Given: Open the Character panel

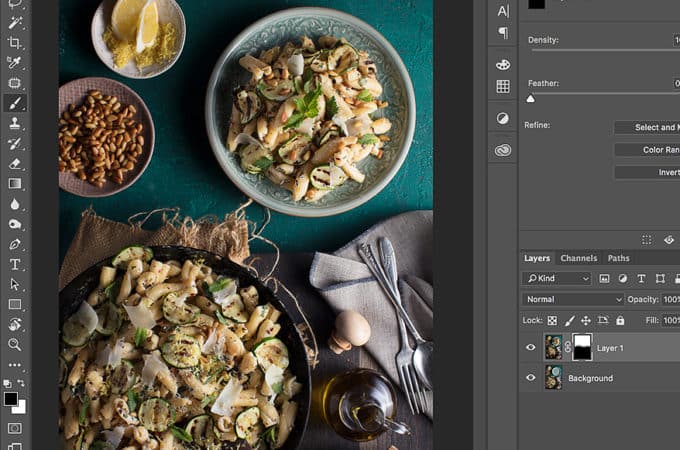Looking at the screenshot, I should tap(503, 11).
